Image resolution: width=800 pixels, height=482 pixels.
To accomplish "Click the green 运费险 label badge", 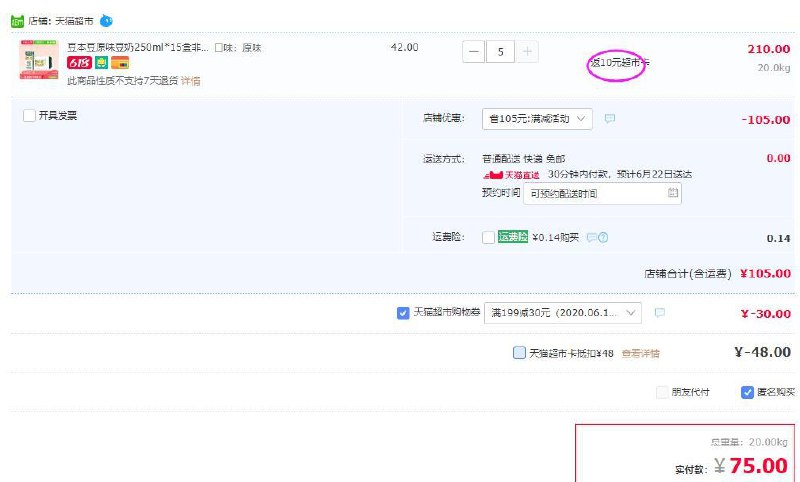I will point(513,237).
